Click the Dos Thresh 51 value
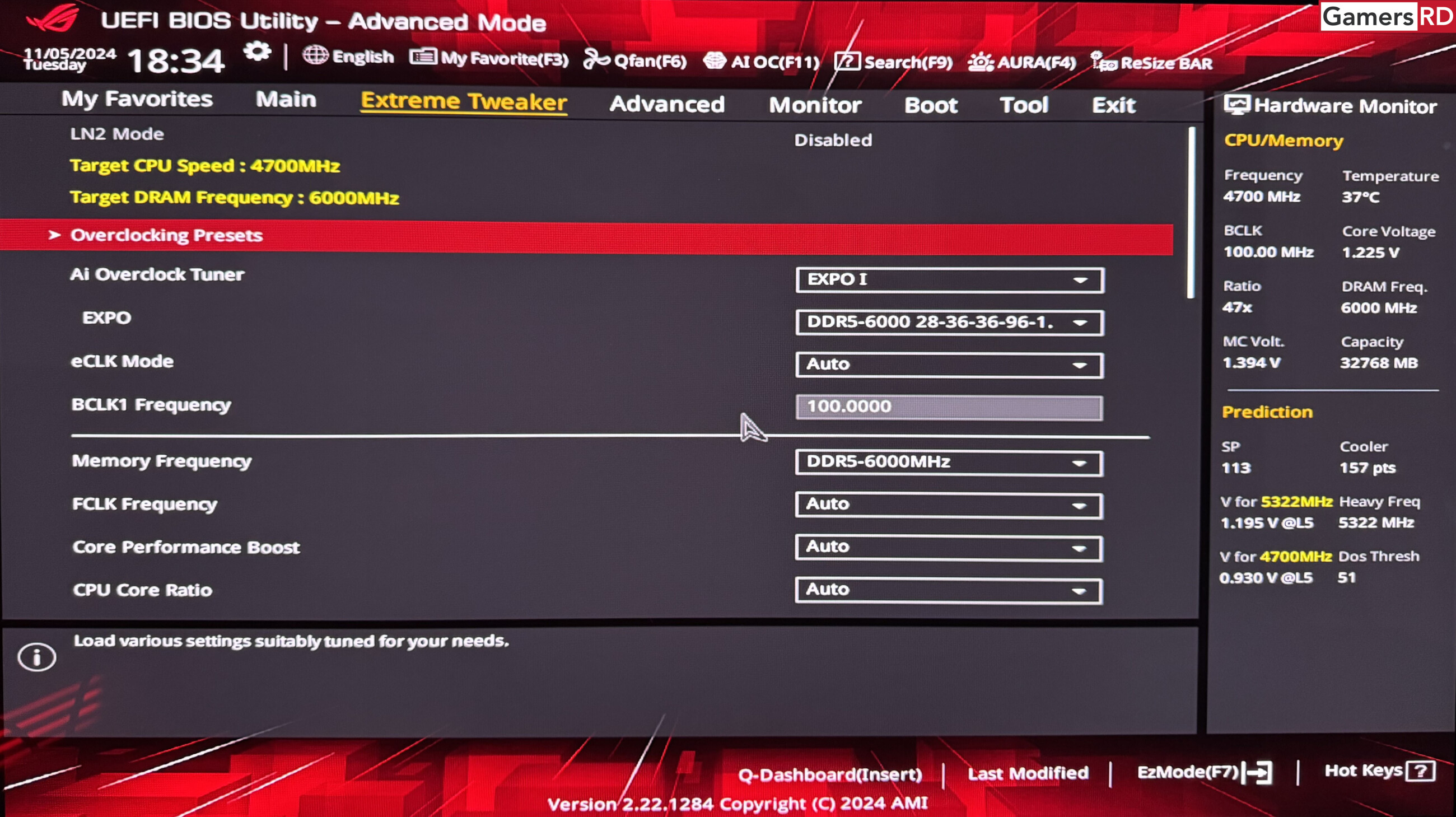 pos(1346,577)
